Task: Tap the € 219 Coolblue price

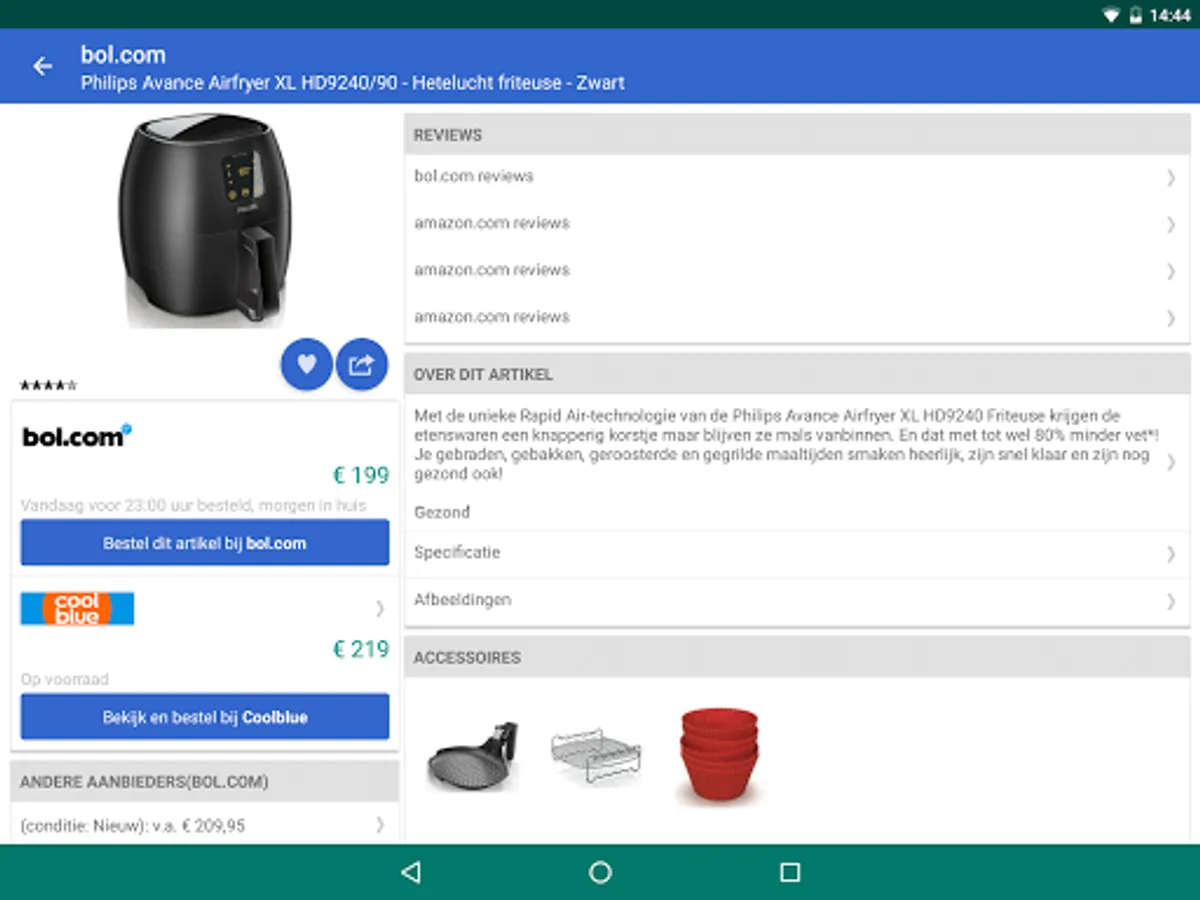Action: [x=361, y=649]
